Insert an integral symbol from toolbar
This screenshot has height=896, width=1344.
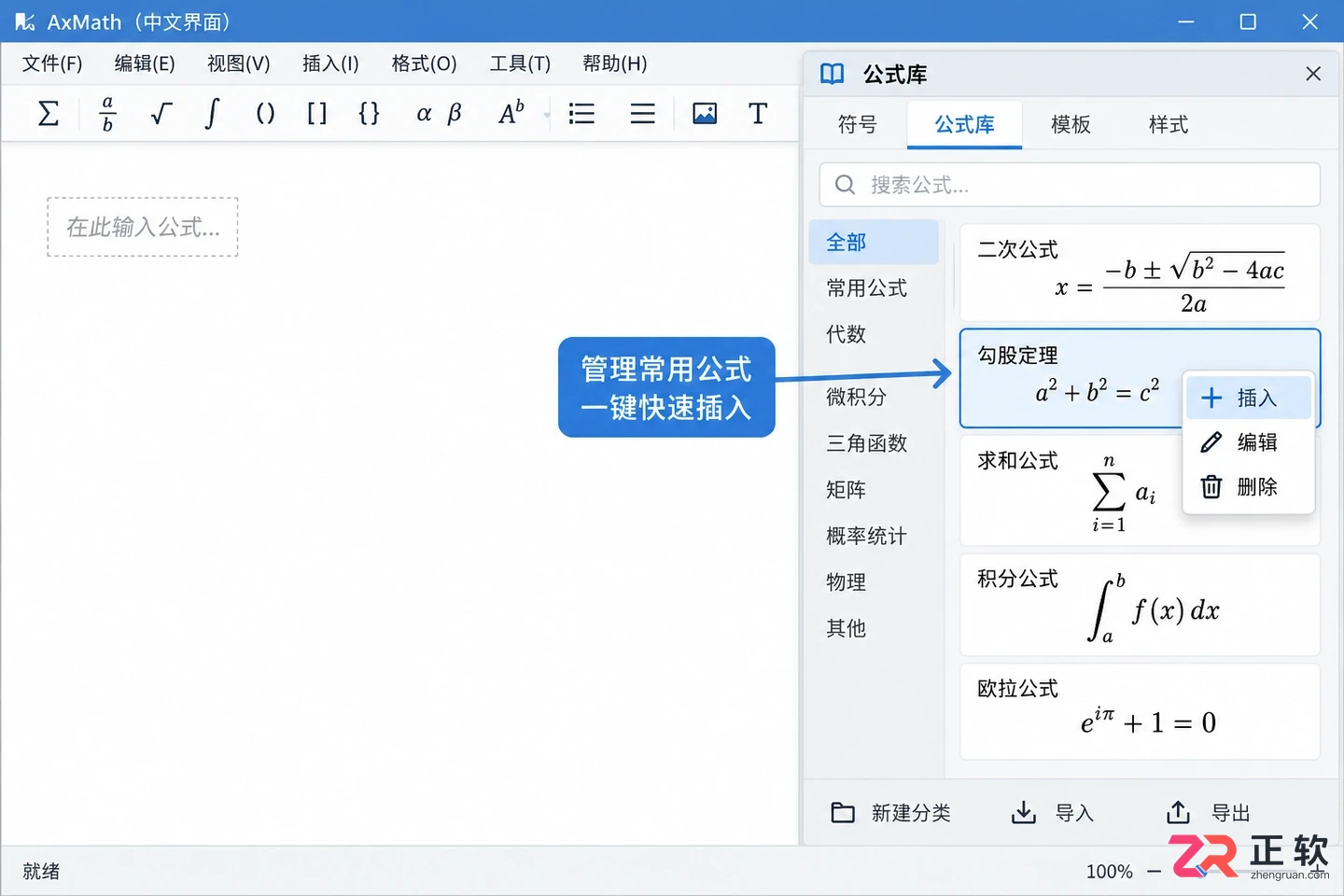coord(212,114)
